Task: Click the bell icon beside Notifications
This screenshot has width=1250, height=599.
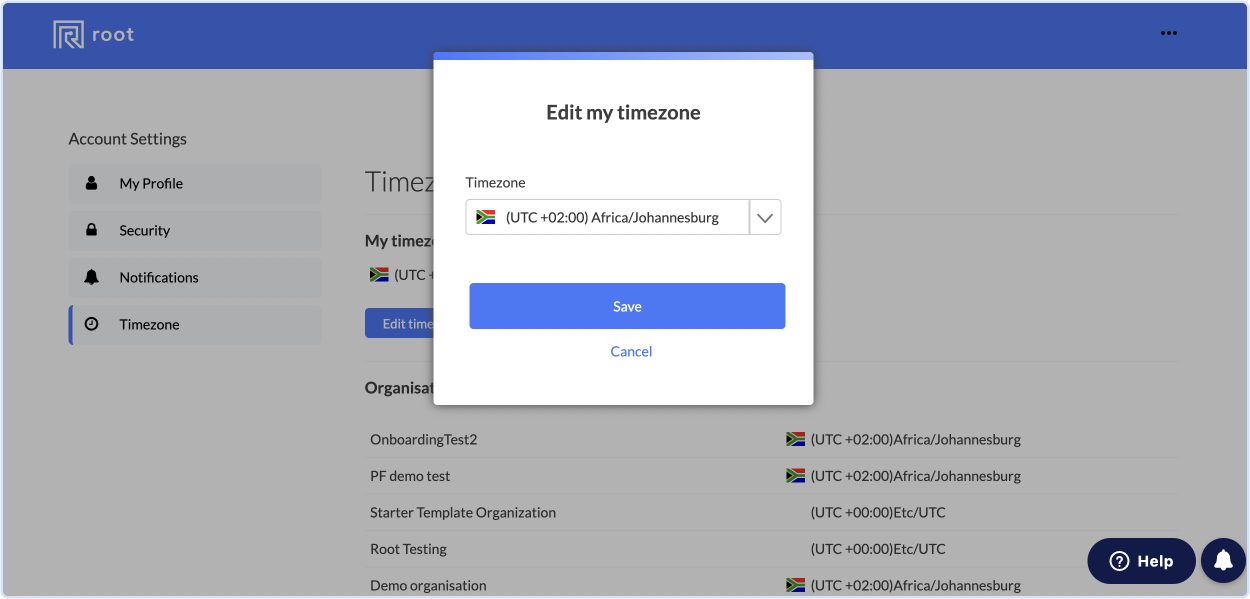Action: click(92, 277)
